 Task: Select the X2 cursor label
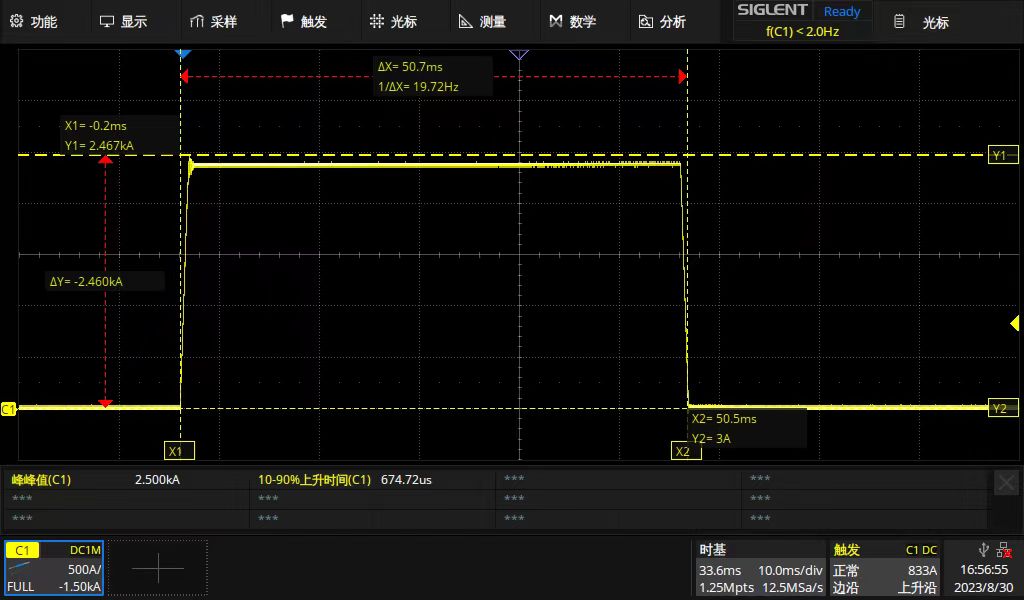[x=683, y=451]
